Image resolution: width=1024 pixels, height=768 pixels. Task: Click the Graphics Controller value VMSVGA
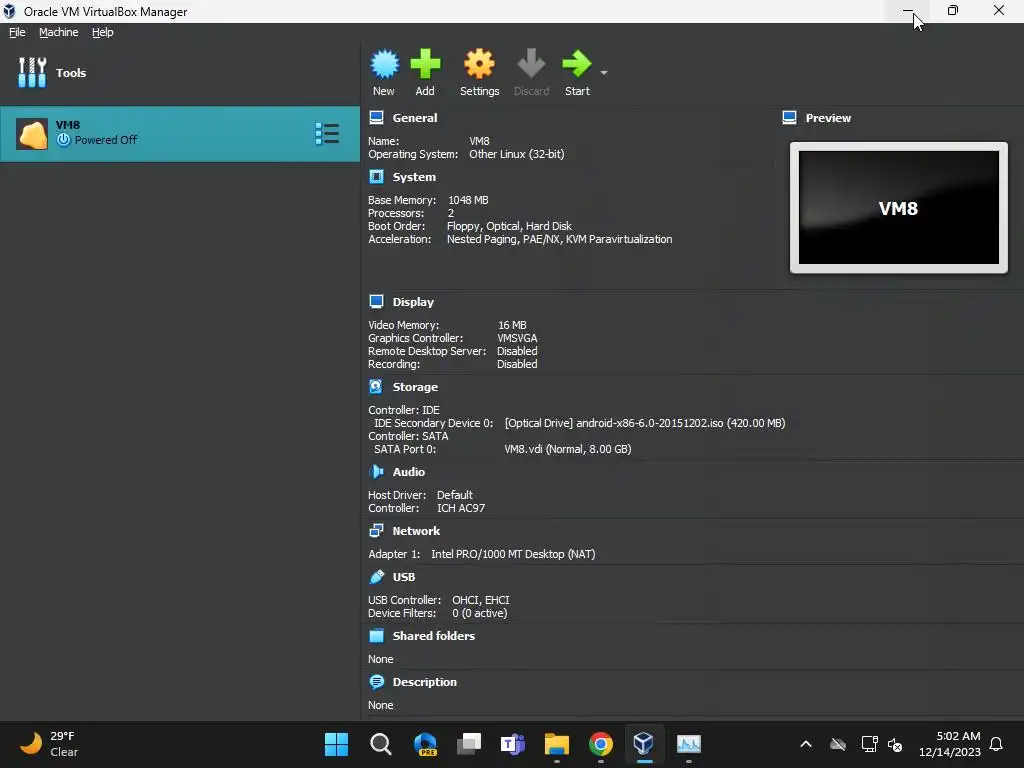517,338
